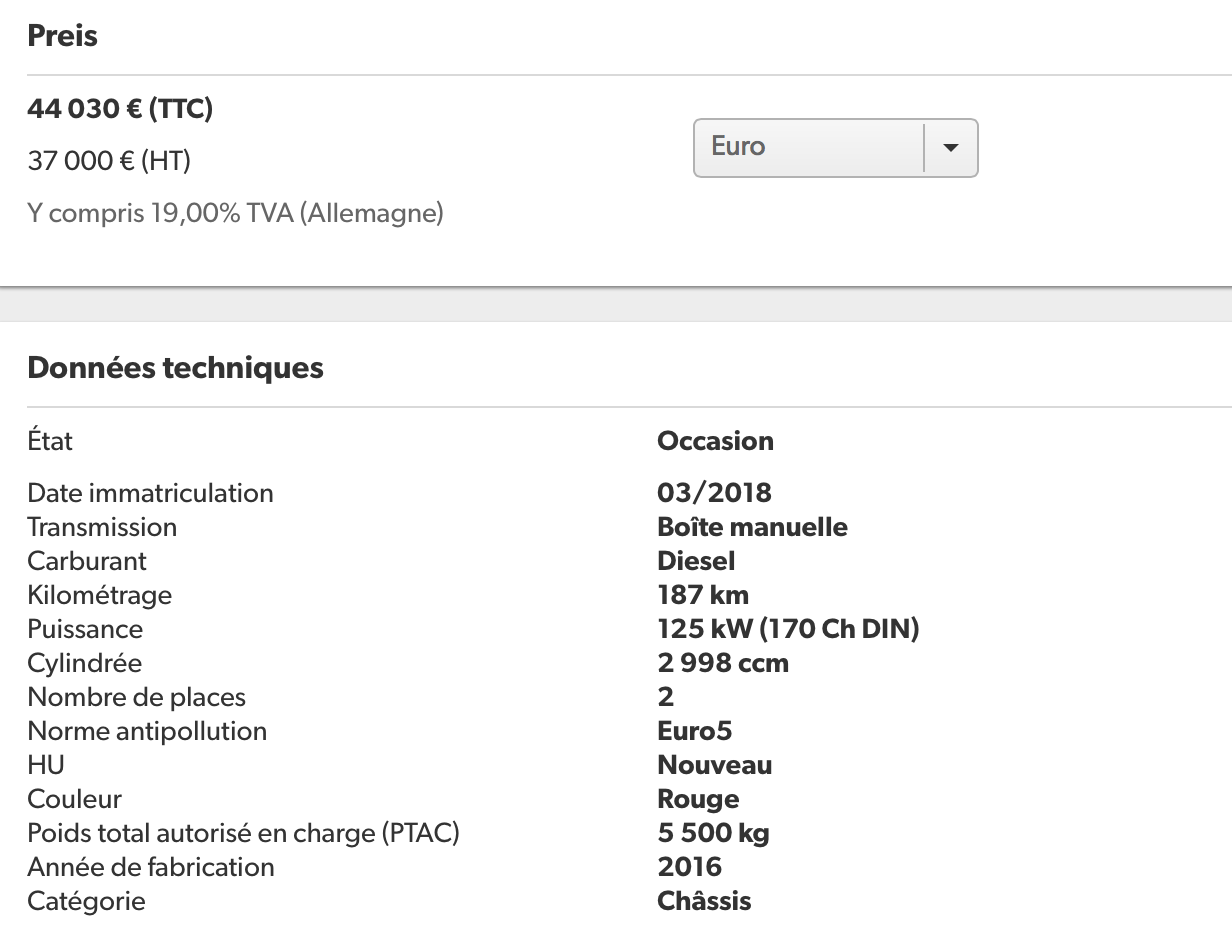This screenshot has width=1232, height=948.
Task: Click the Châssis category value
Action: [x=704, y=901]
